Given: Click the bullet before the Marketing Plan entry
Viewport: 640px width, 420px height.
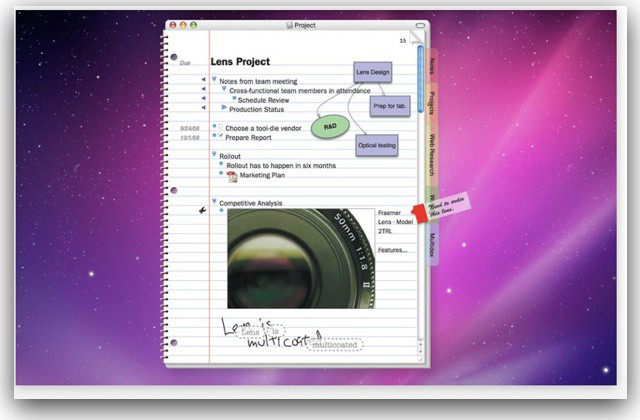Looking at the screenshot, I should (221, 173).
